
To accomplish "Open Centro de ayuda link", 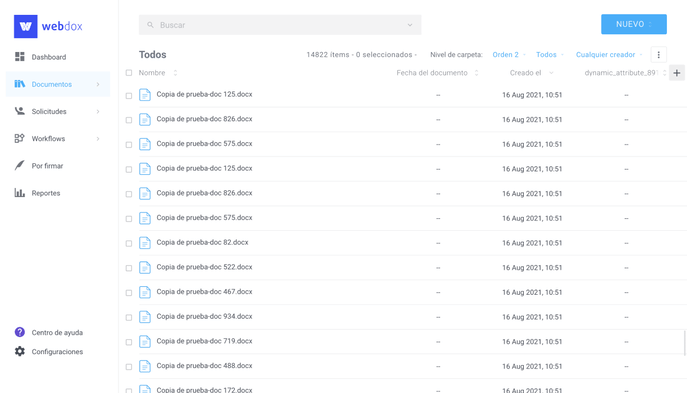I will point(57,333).
